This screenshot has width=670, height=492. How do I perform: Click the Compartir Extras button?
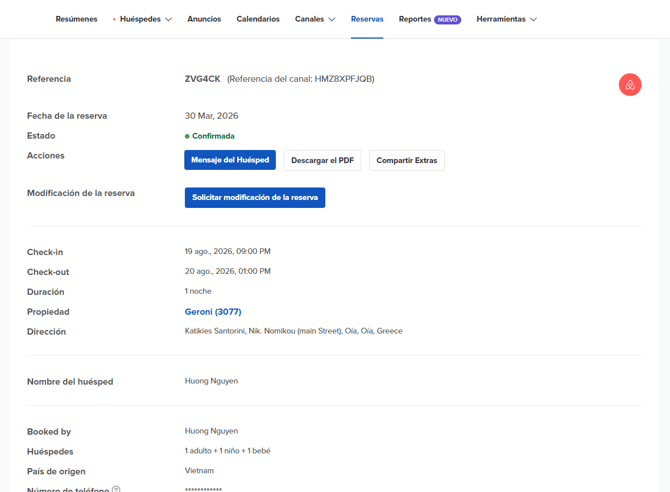pyautogui.click(x=407, y=160)
